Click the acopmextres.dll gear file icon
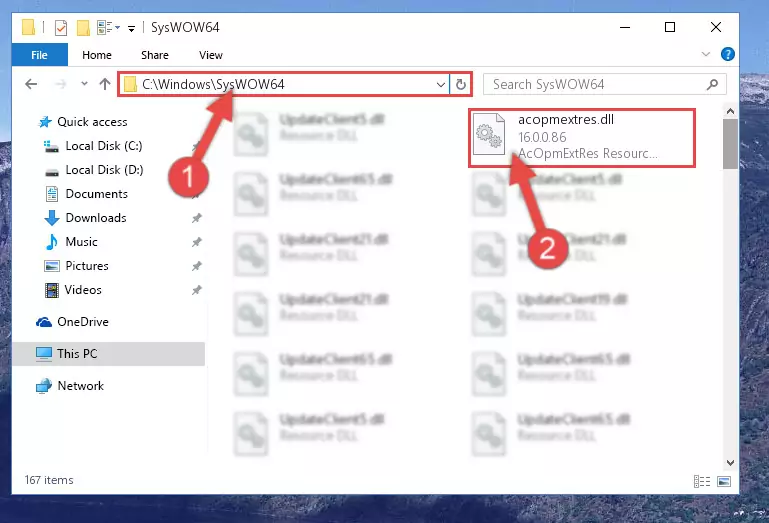The width and height of the screenshot is (769, 523). point(489,134)
